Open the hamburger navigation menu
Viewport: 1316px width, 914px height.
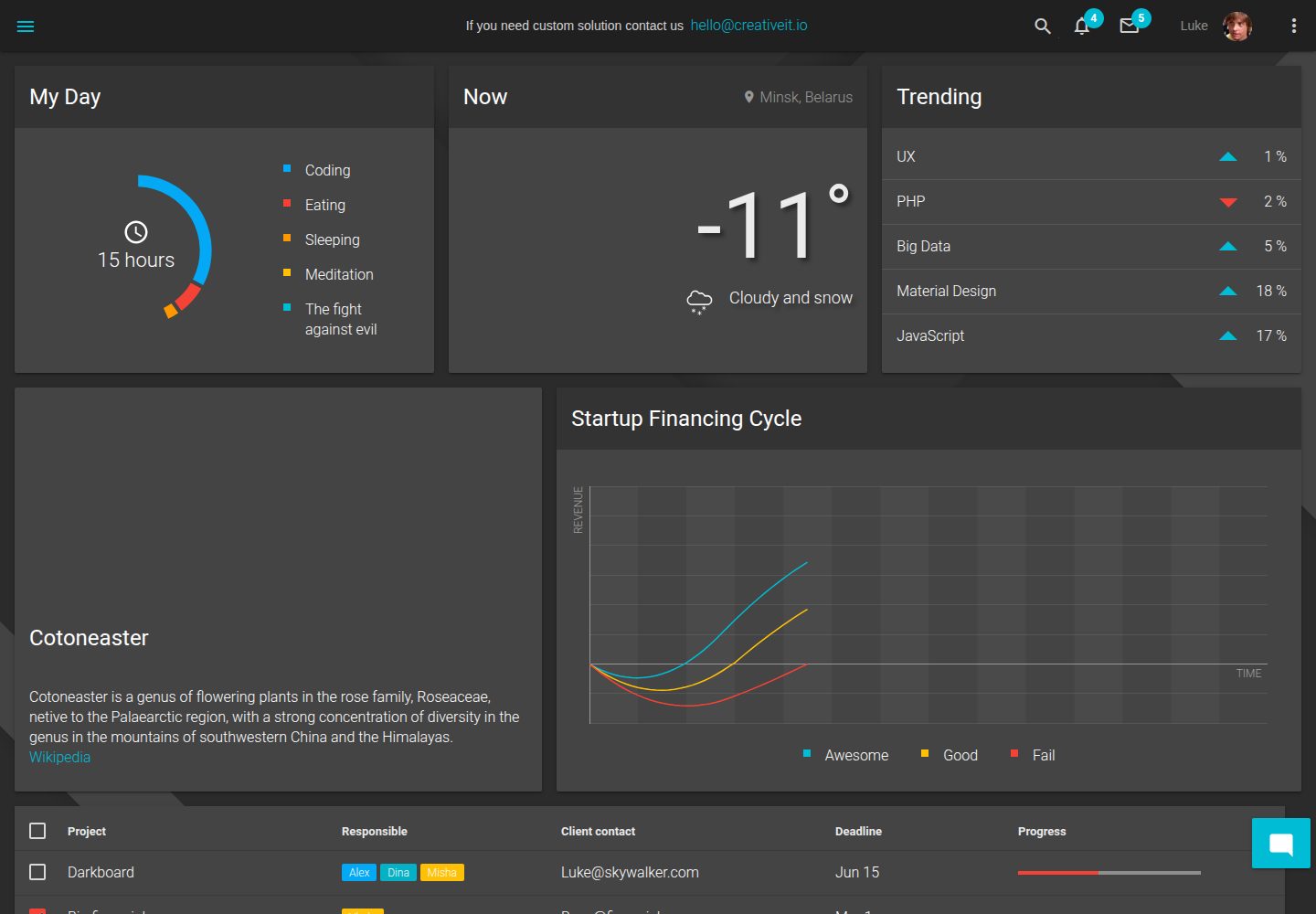coord(26,27)
